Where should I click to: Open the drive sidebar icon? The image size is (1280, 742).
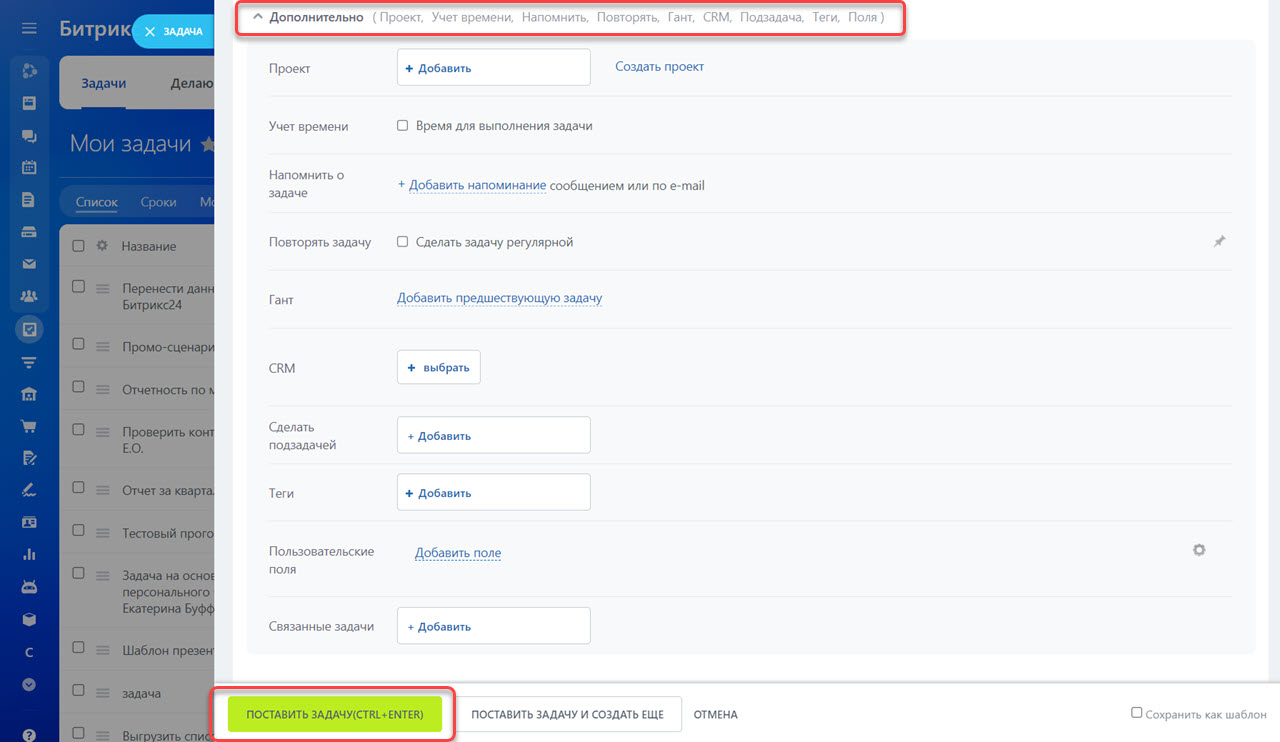[x=29, y=232]
